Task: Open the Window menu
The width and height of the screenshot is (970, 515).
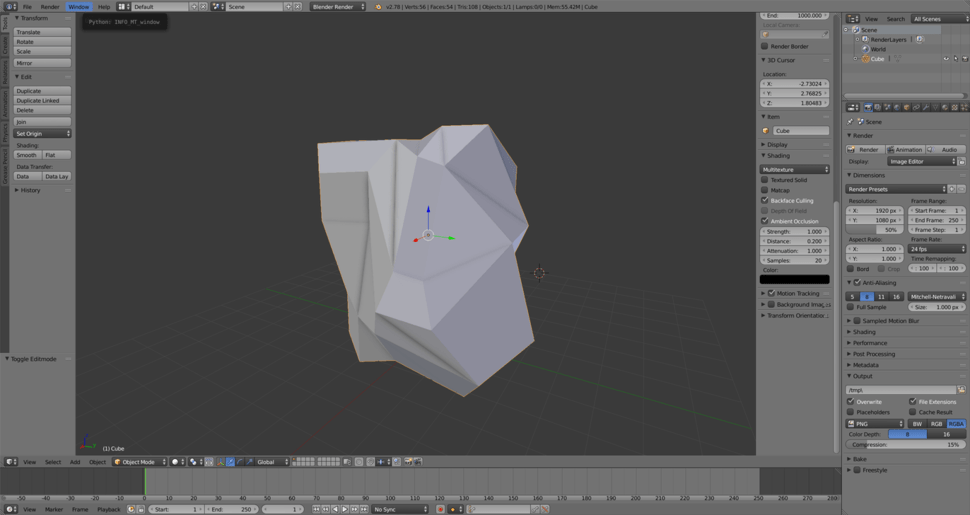Action: coord(78,7)
